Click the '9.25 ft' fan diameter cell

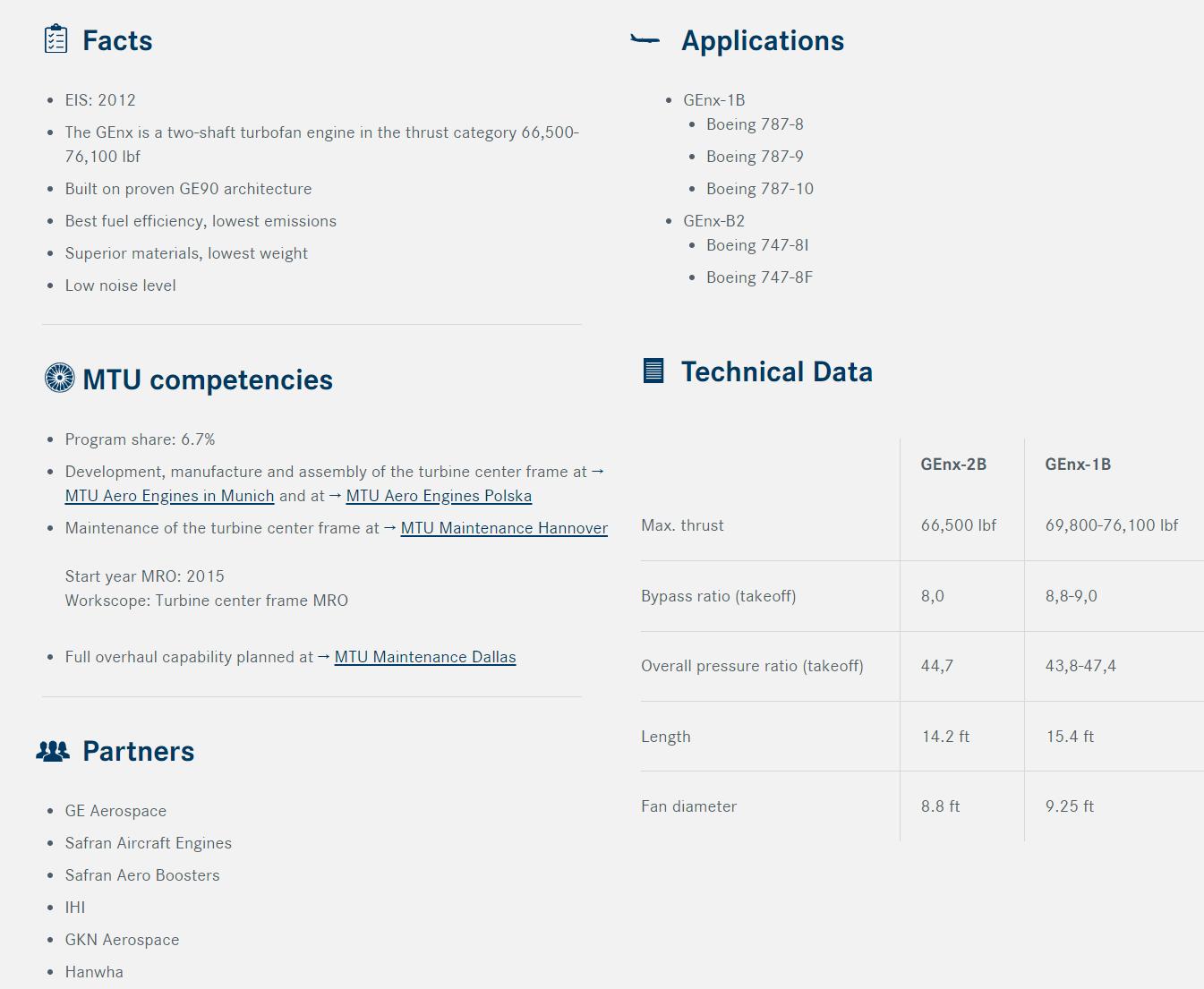1070,806
